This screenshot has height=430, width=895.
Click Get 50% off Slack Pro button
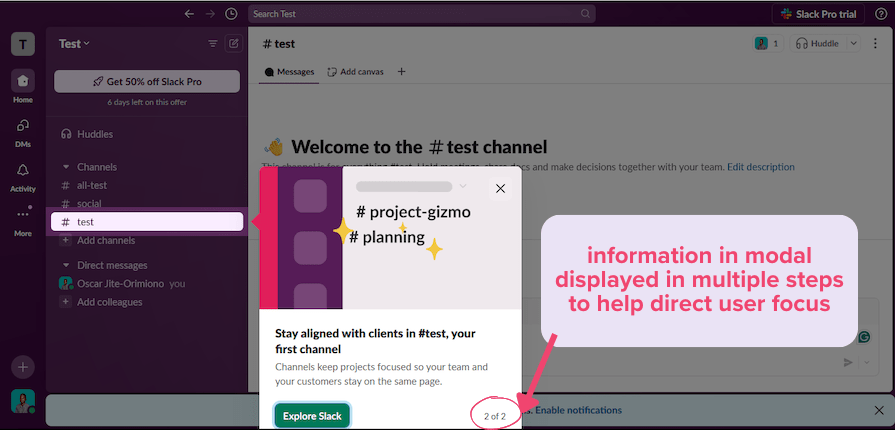coord(147,81)
